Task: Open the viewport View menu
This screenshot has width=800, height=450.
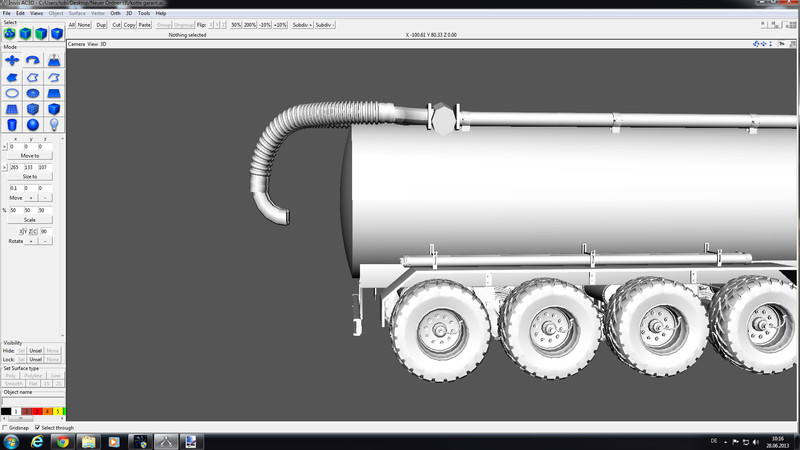Action: 92,44
